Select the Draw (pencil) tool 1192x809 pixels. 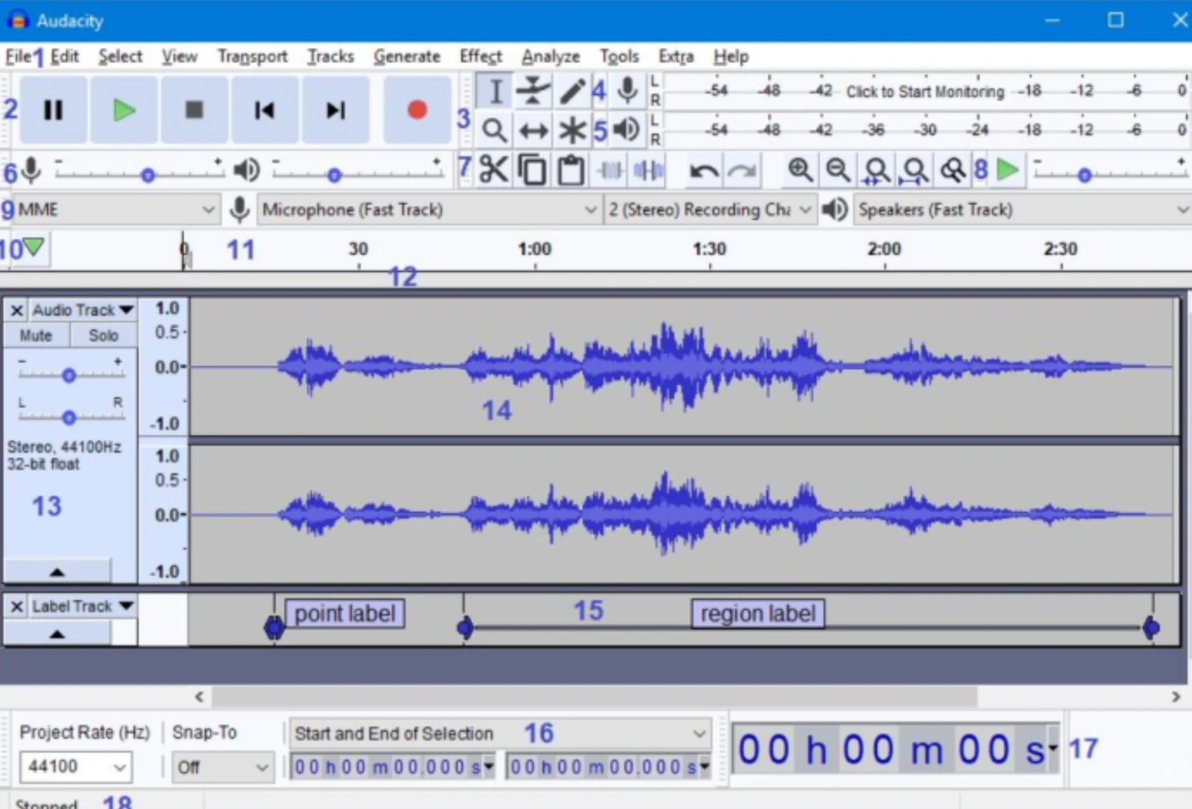(572, 91)
